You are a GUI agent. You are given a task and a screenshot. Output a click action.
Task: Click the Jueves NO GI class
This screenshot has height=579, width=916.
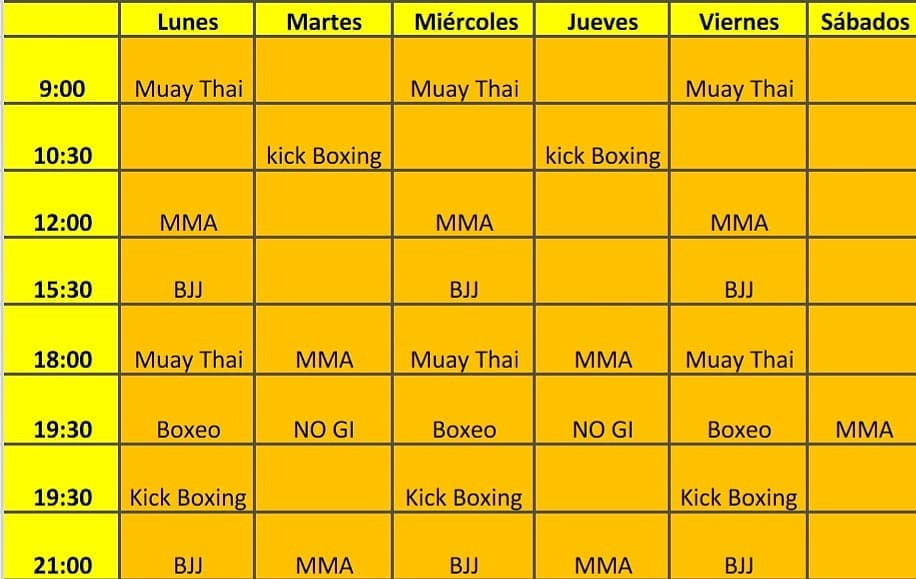click(602, 430)
